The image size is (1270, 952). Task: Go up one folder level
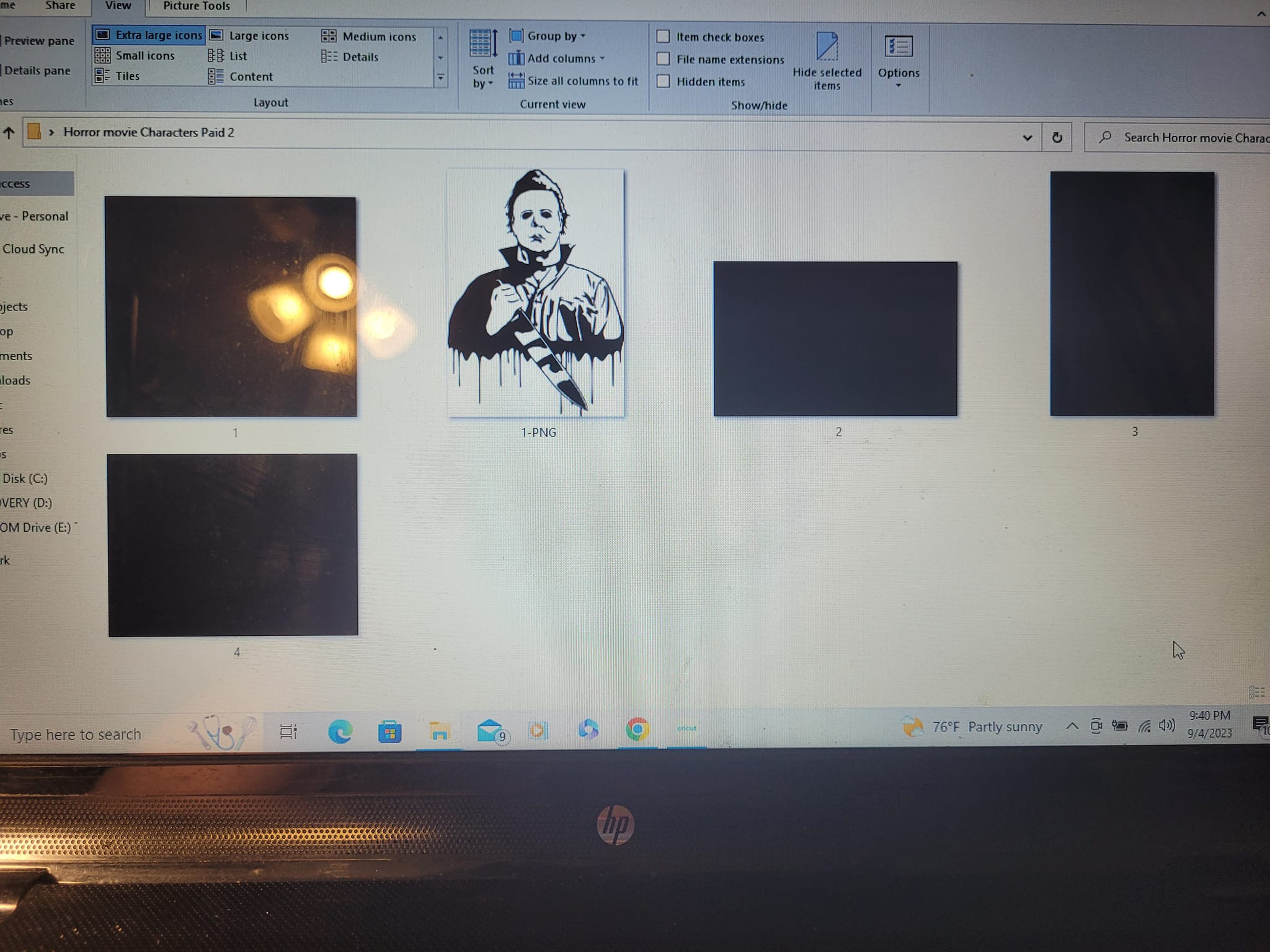point(9,133)
